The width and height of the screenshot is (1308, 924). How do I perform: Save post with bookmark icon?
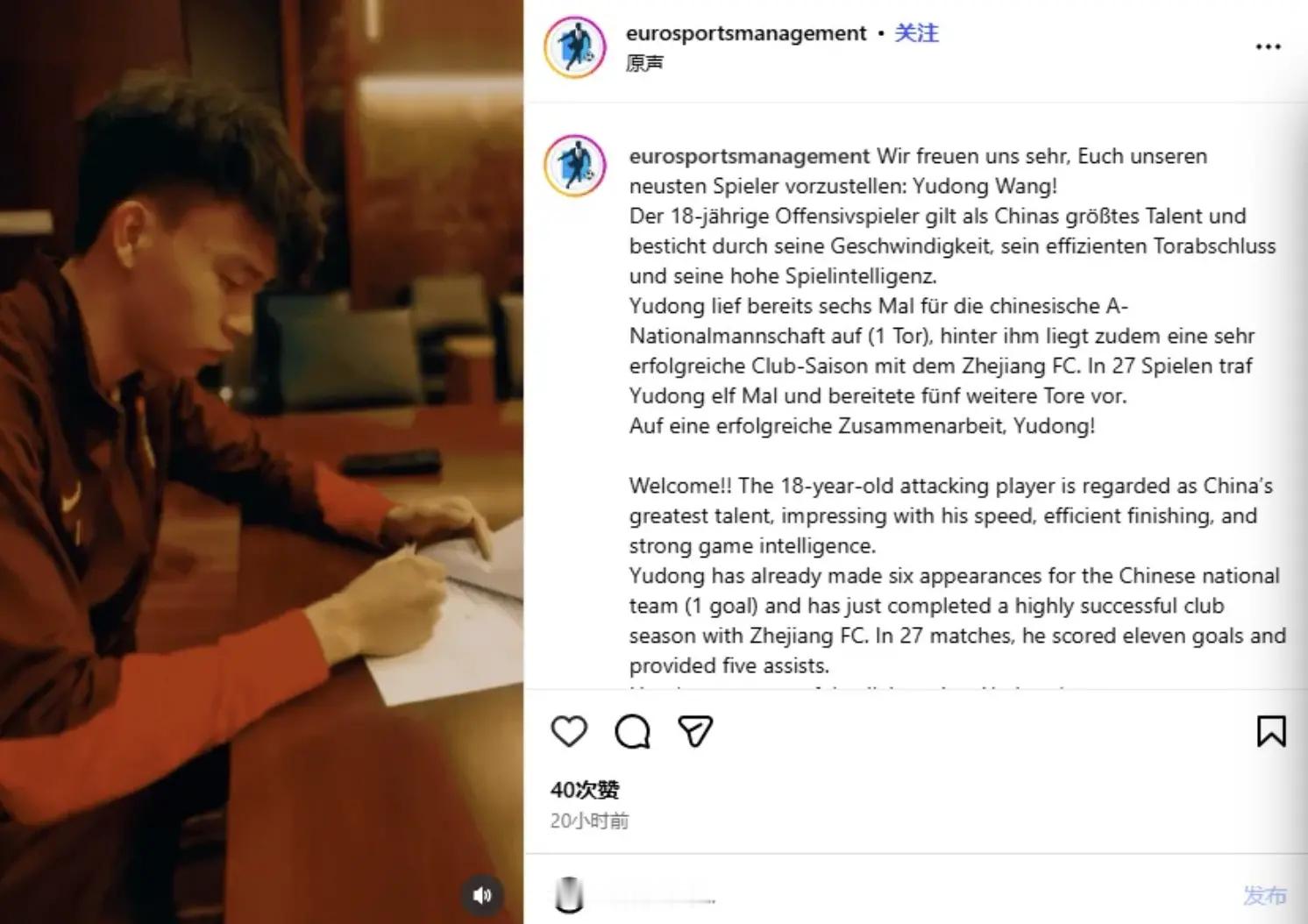click(1271, 731)
